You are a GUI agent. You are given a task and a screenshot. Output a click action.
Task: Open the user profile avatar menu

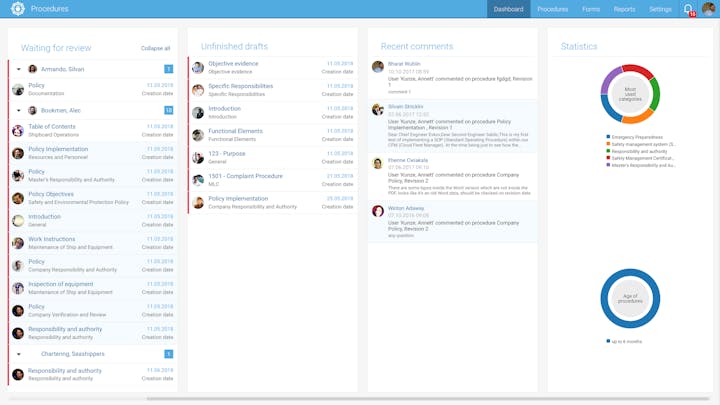709,9
